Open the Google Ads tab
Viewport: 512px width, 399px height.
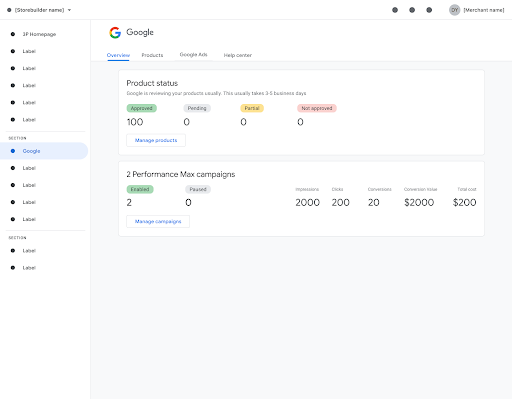pyautogui.click(x=193, y=54)
